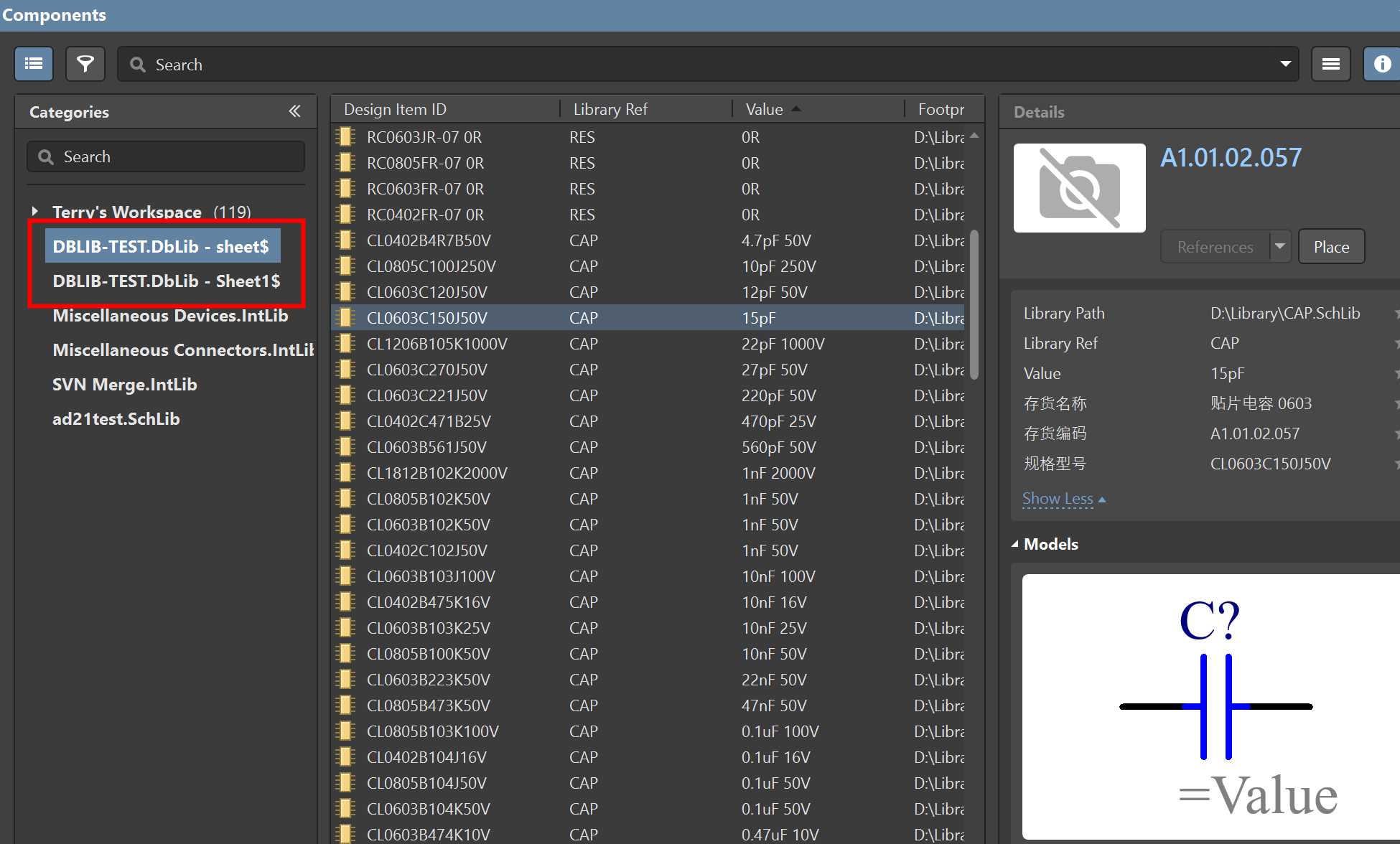The width and height of the screenshot is (1400, 844).
Task: Click the Show Less link
Action: (x=1058, y=499)
